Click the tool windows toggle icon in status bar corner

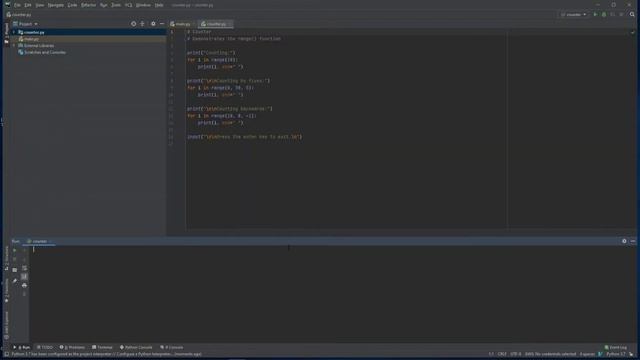pos(7,354)
